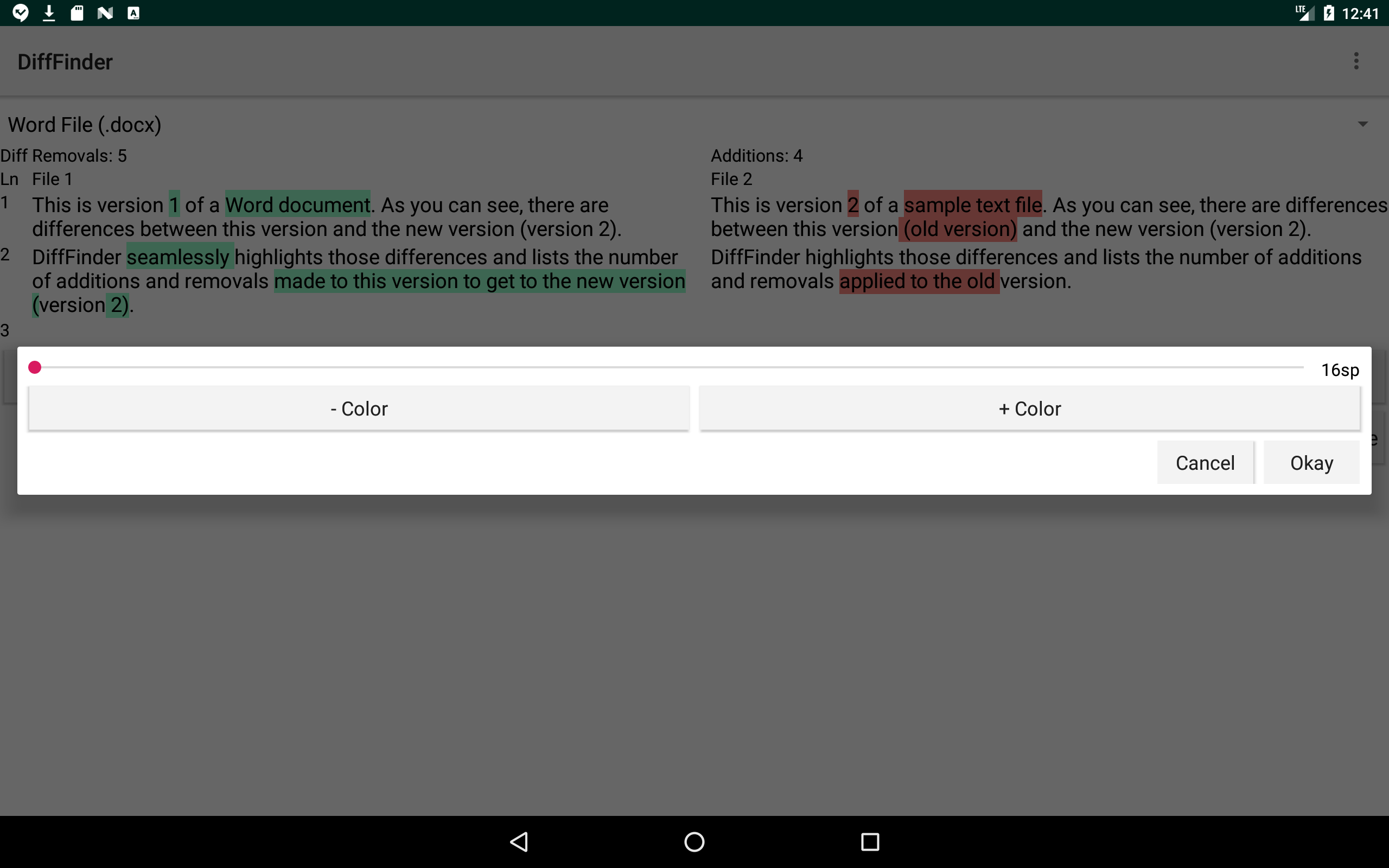Tap Cancel to dismiss the dialog
The width and height of the screenshot is (1389, 868).
click(x=1204, y=462)
